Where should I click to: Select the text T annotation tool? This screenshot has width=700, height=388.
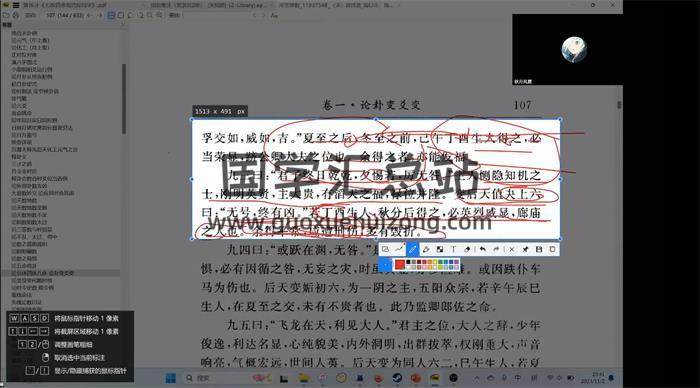point(453,249)
